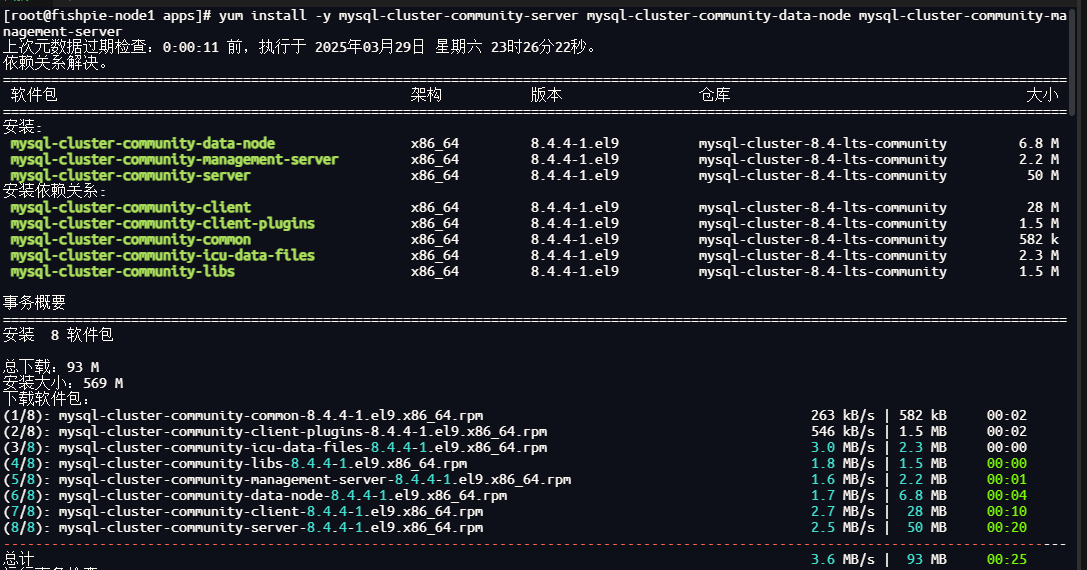1087x570 pixels.
Task: Click the metadata expiration check line dated 2025年03月29日
Action: pyautogui.click(x=299, y=47)
